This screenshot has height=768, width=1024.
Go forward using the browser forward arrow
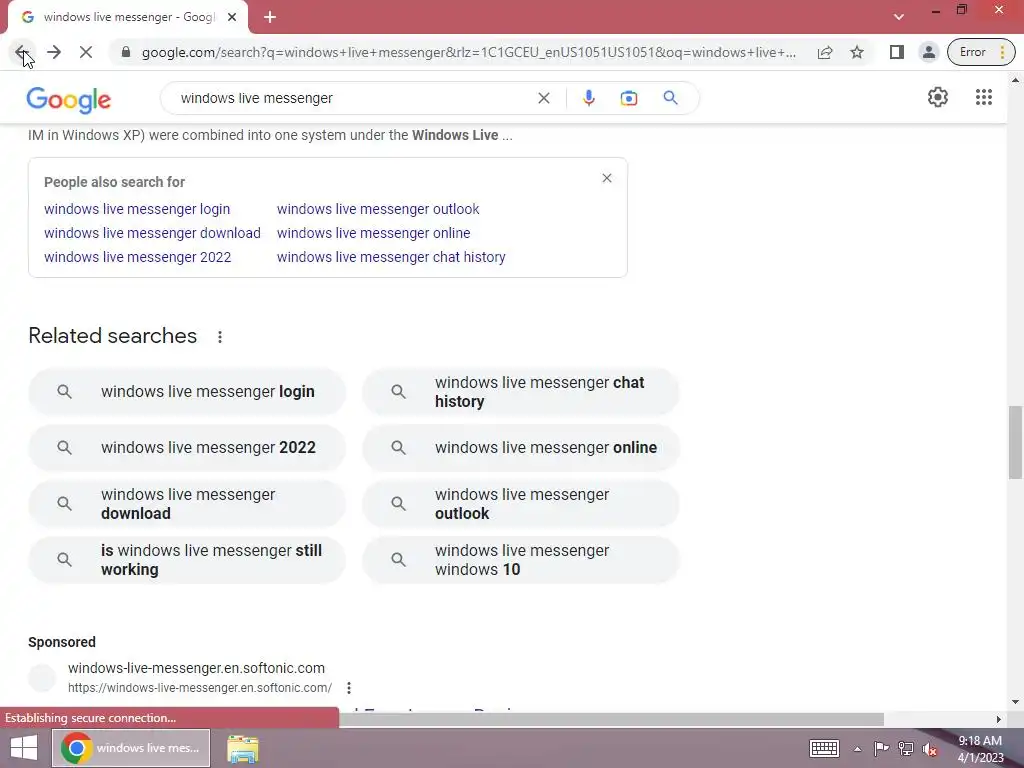pyautogui.click(x=54, y=52)
